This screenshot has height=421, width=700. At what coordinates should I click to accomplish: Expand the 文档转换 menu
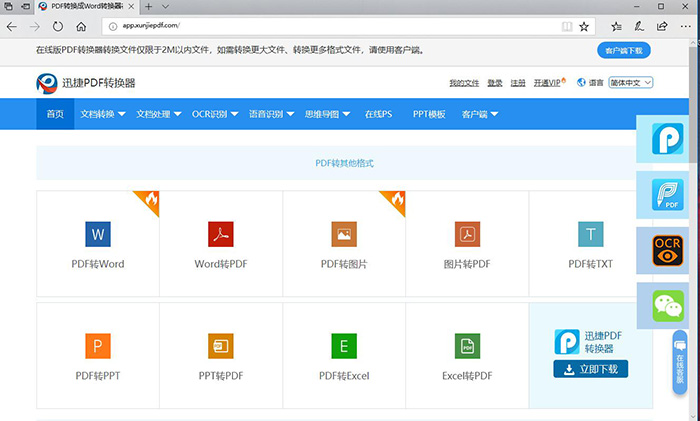point(103,114)
